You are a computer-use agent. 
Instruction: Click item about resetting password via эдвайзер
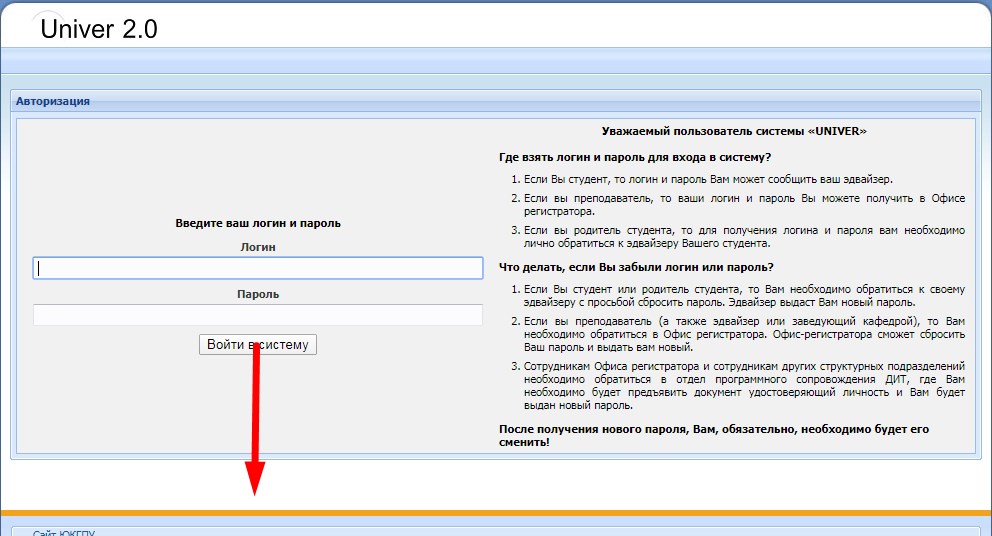(x=744, y=296)
